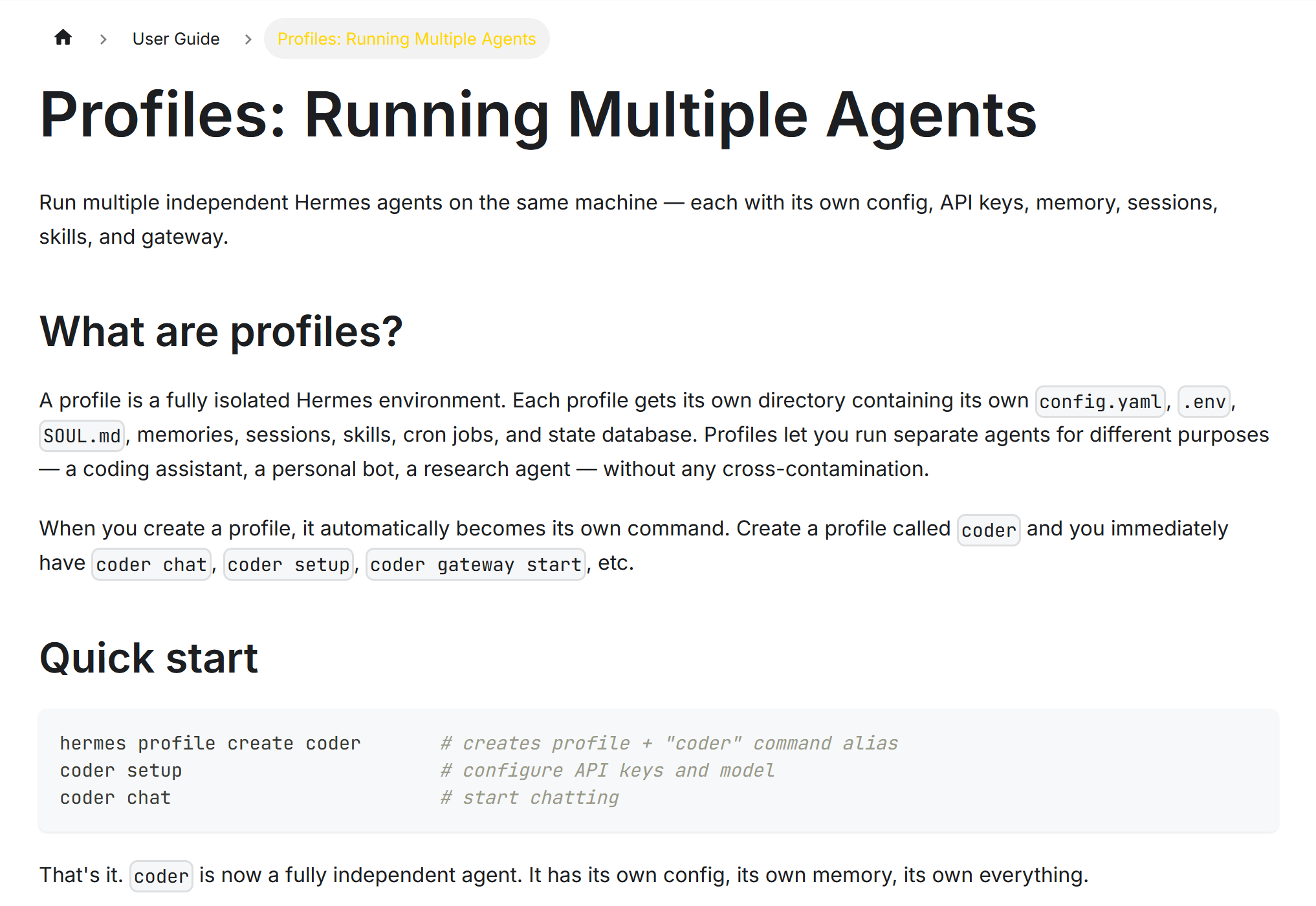The width and height of the screenshot is (1316, 906).
Task: Click the SOUL.md inline code tag
Action: pyautogui.click(x=82, y=436)
